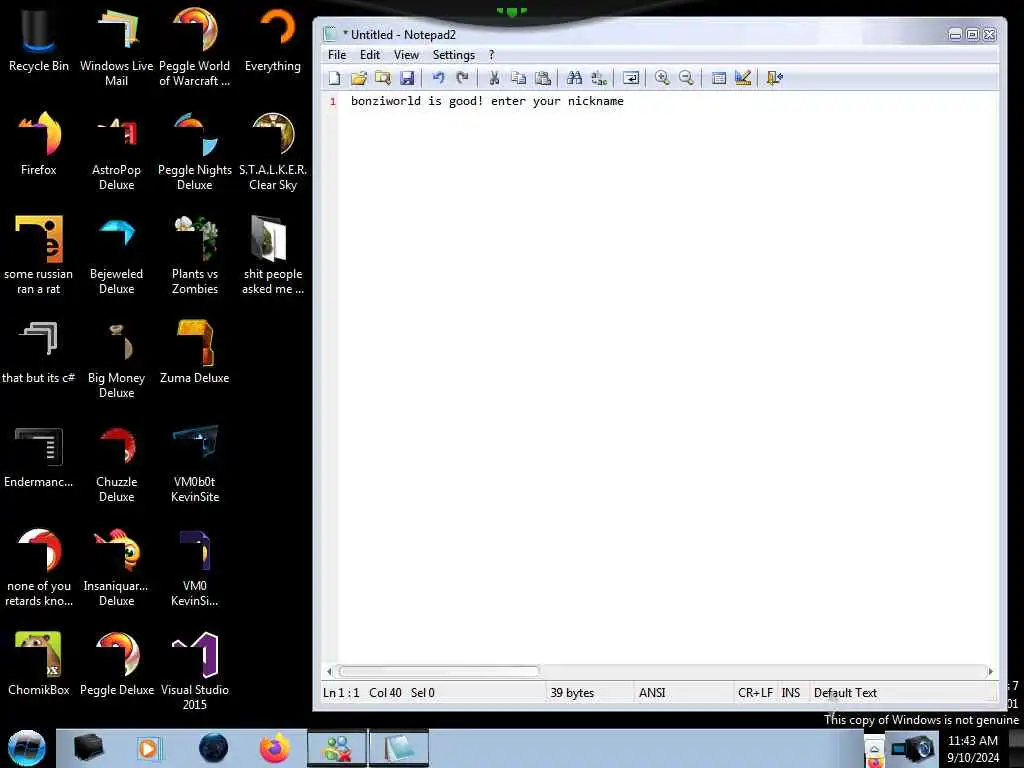The width and height of the screenshot is (1024, 768).
Task: Toggle word wrap toolbar icon
Action: pyautogui.click(x=631, y=78)
